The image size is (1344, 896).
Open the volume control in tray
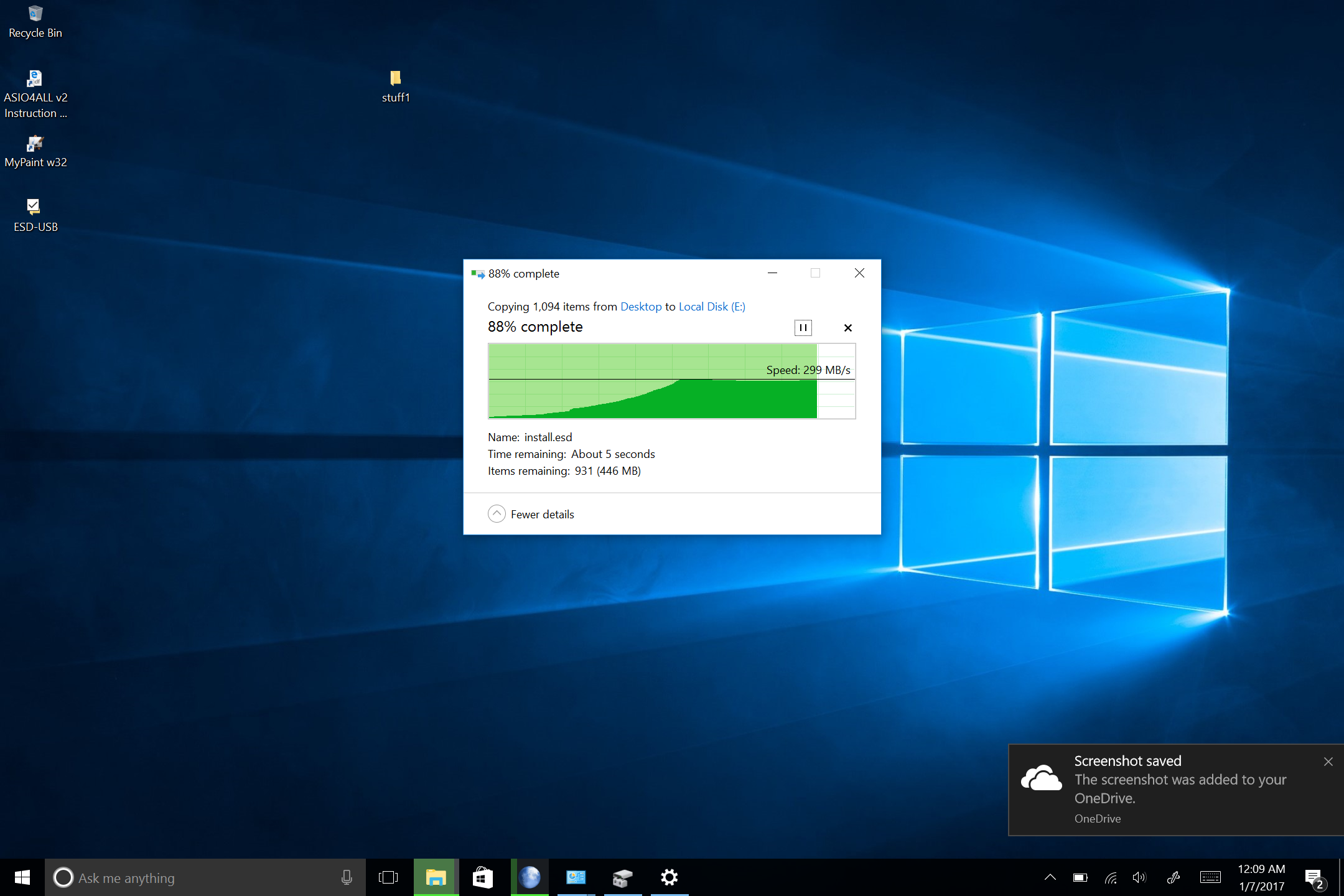point(1139,877)
